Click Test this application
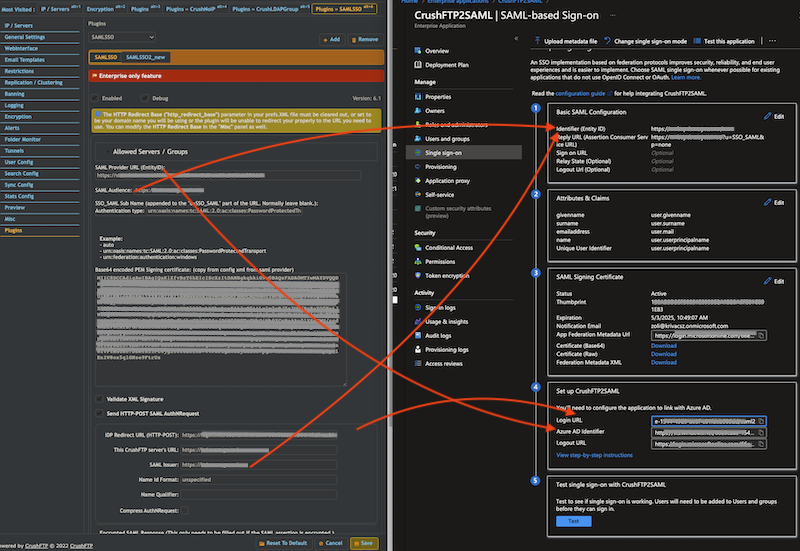This screenshot has height=551, width=800. (x=724, y=41)
